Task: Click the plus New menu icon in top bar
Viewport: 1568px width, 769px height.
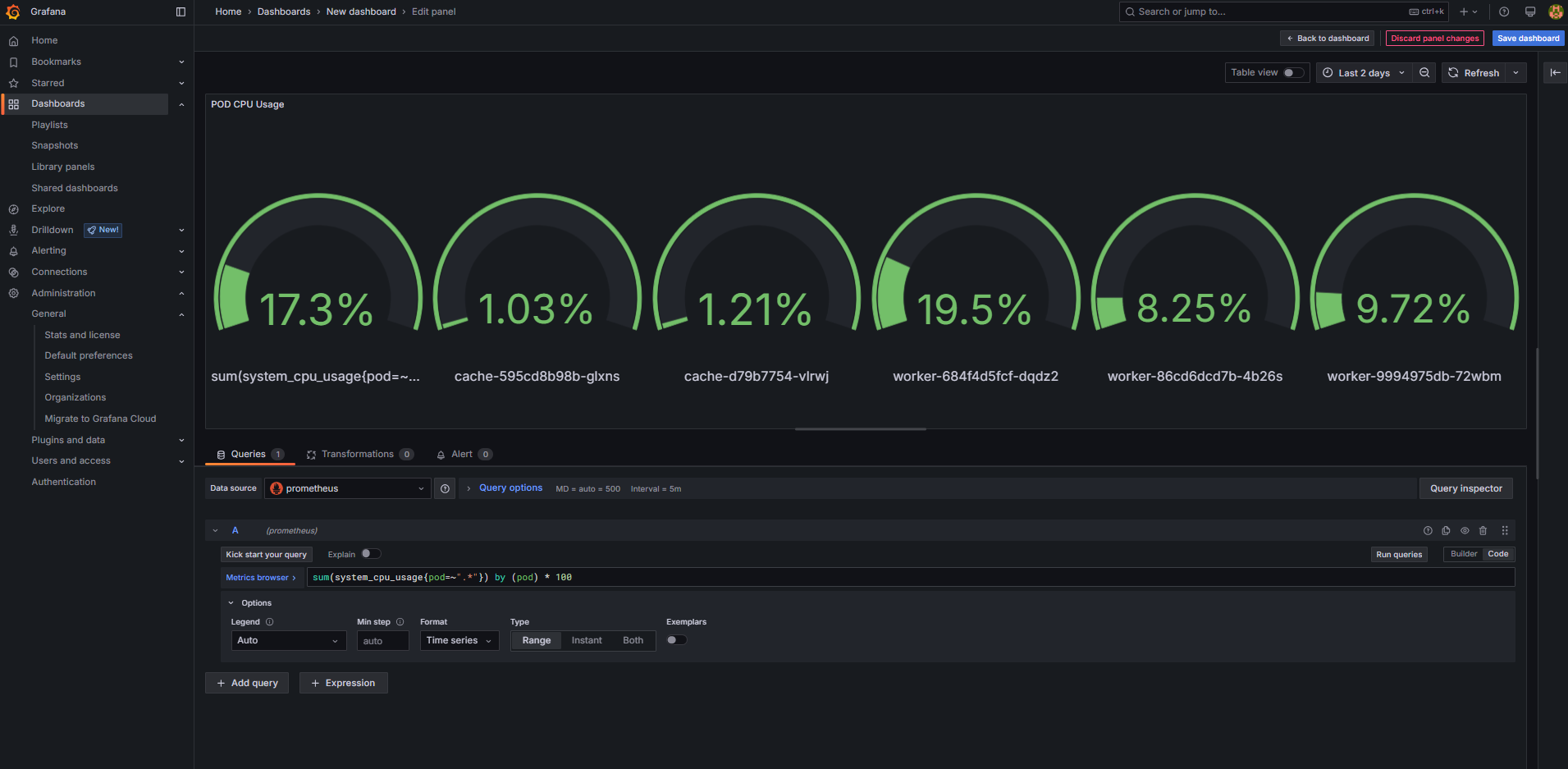Action: click(1468, 11)
